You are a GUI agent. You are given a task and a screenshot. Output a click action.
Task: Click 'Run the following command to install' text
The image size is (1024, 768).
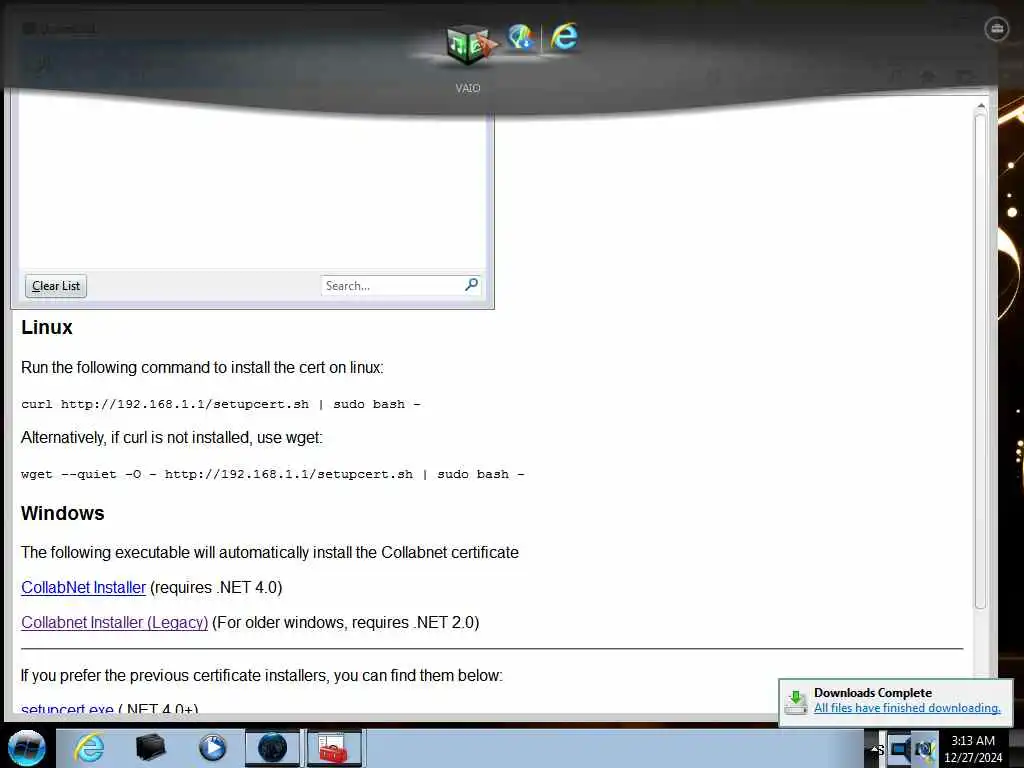tap(202, 368)
